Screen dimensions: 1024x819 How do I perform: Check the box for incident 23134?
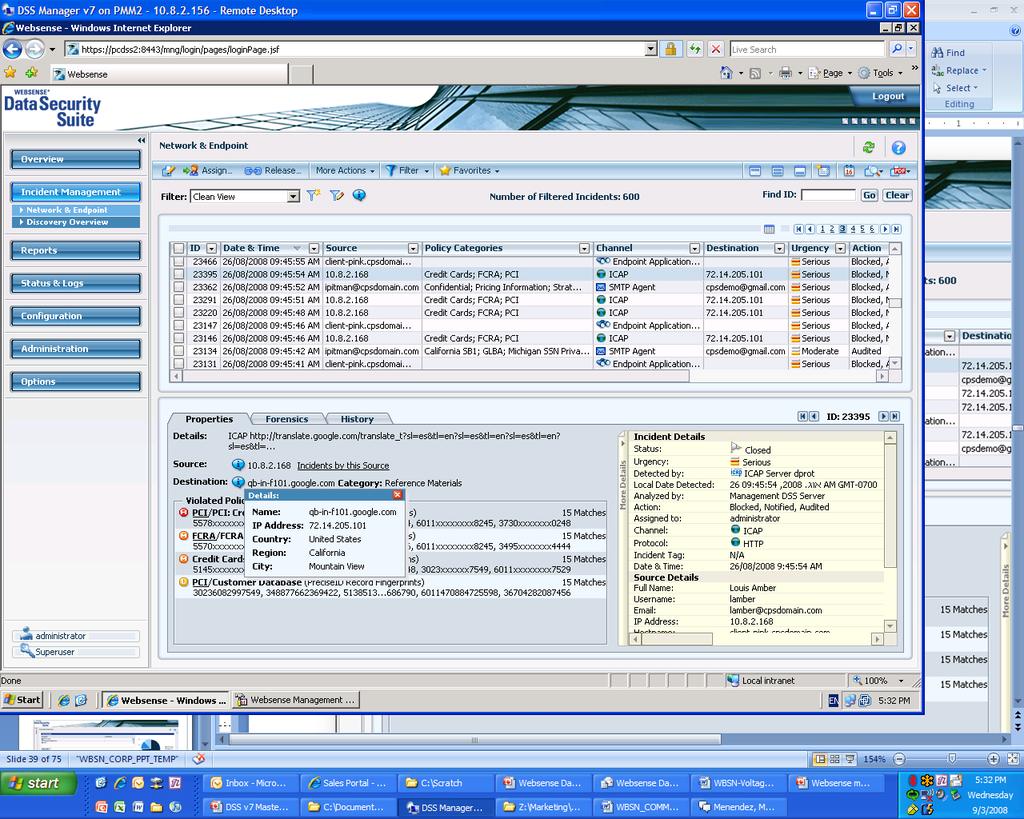point(178,351)
